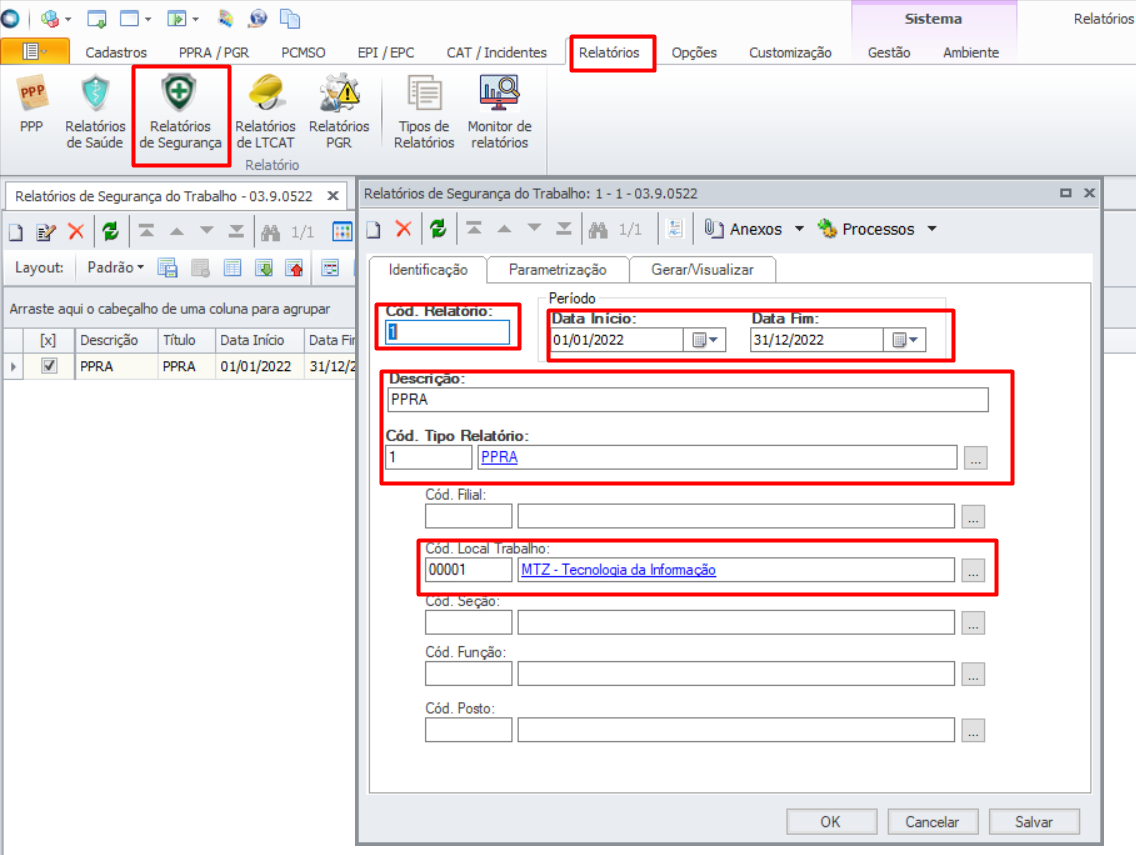Click the binoculars search icon in list window
Screen dimensions: 1136x855
(270, 232)
